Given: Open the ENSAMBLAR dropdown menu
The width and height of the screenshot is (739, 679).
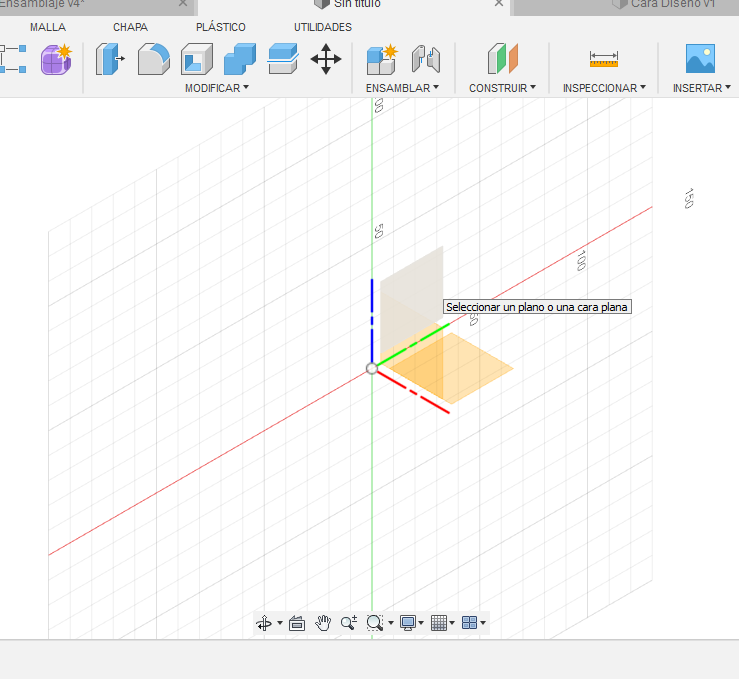Looking at the screenshot, I should coord(402,88).
